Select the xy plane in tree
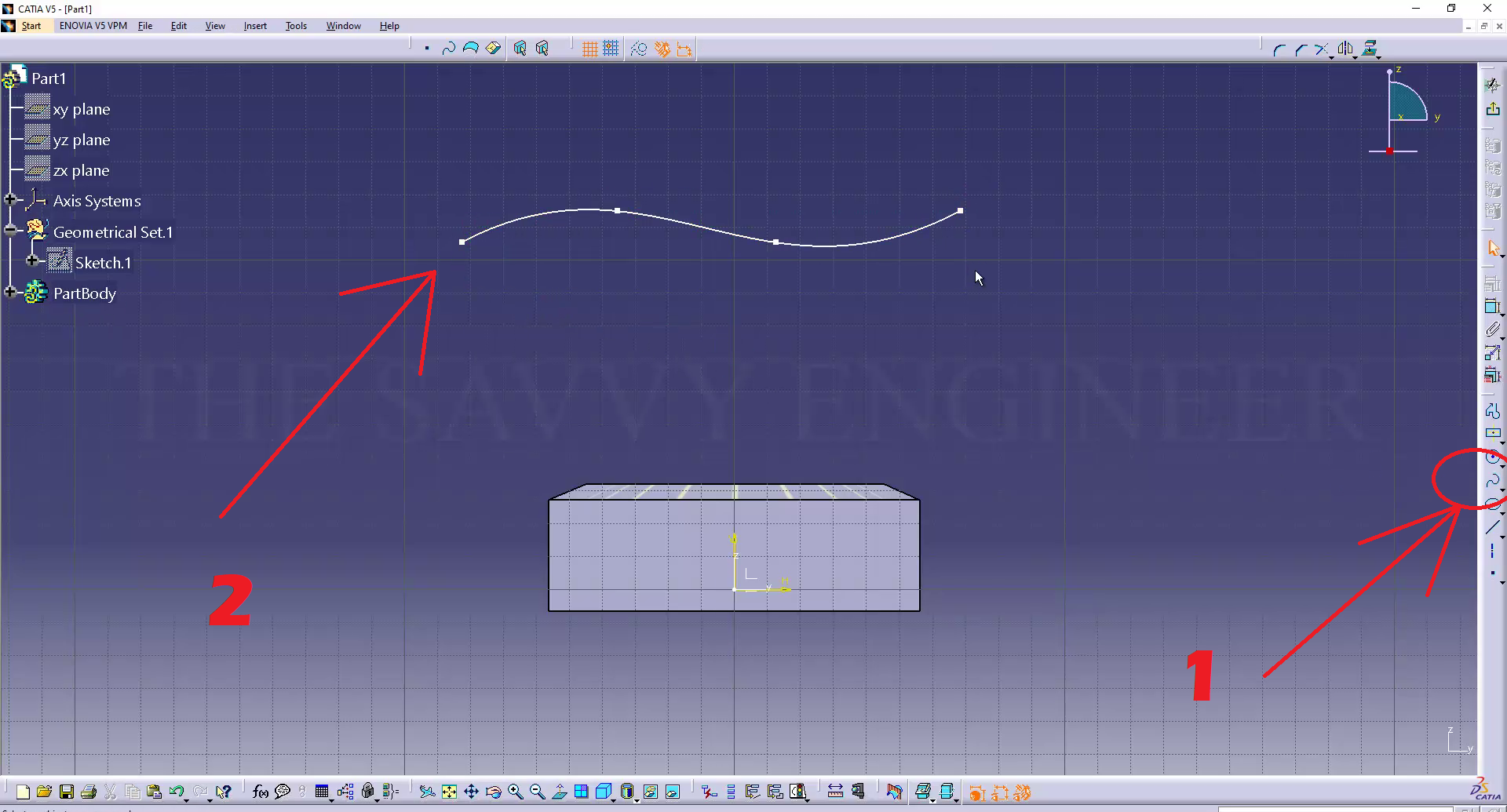This screenshot has width=1507, height=812. [x=81, y=109]
